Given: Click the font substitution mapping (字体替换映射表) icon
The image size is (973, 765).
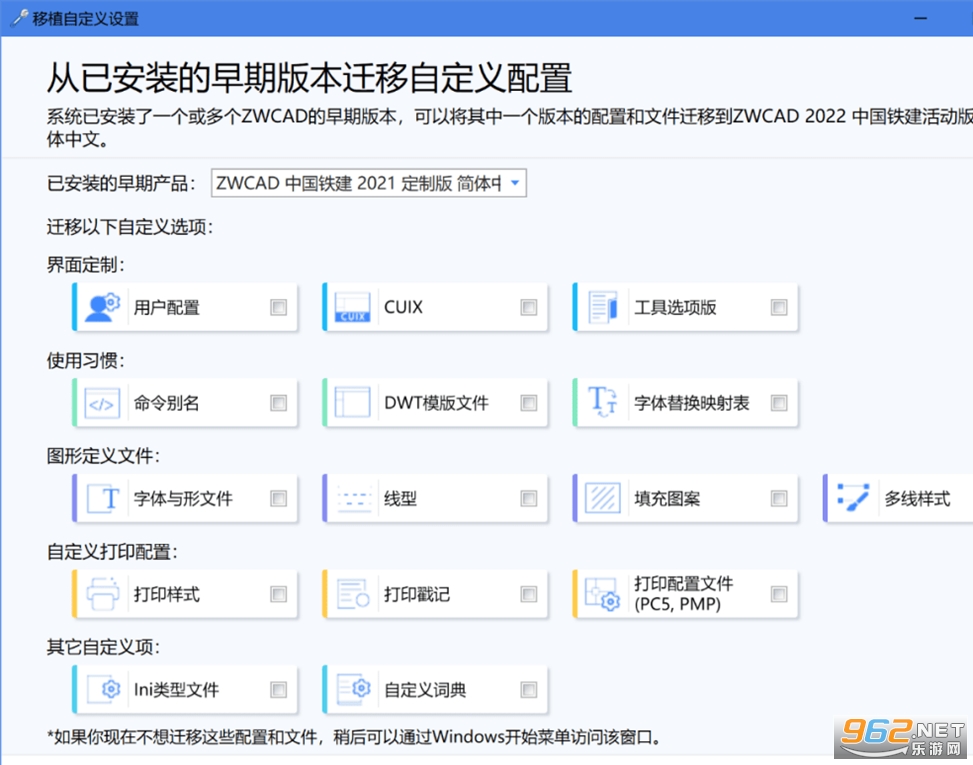Looking at the screenshot, I should (x=603, y=401).
